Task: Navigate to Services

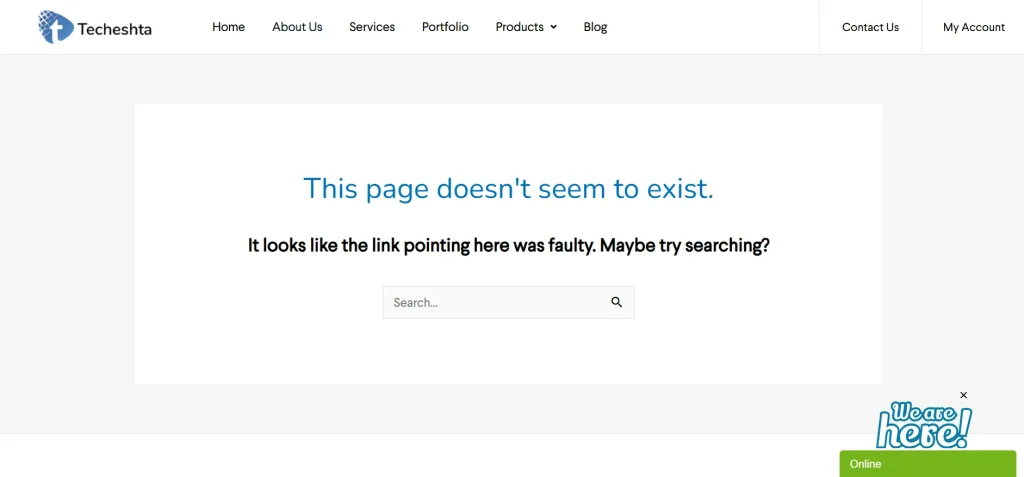Action: click(x=372, y=27)
